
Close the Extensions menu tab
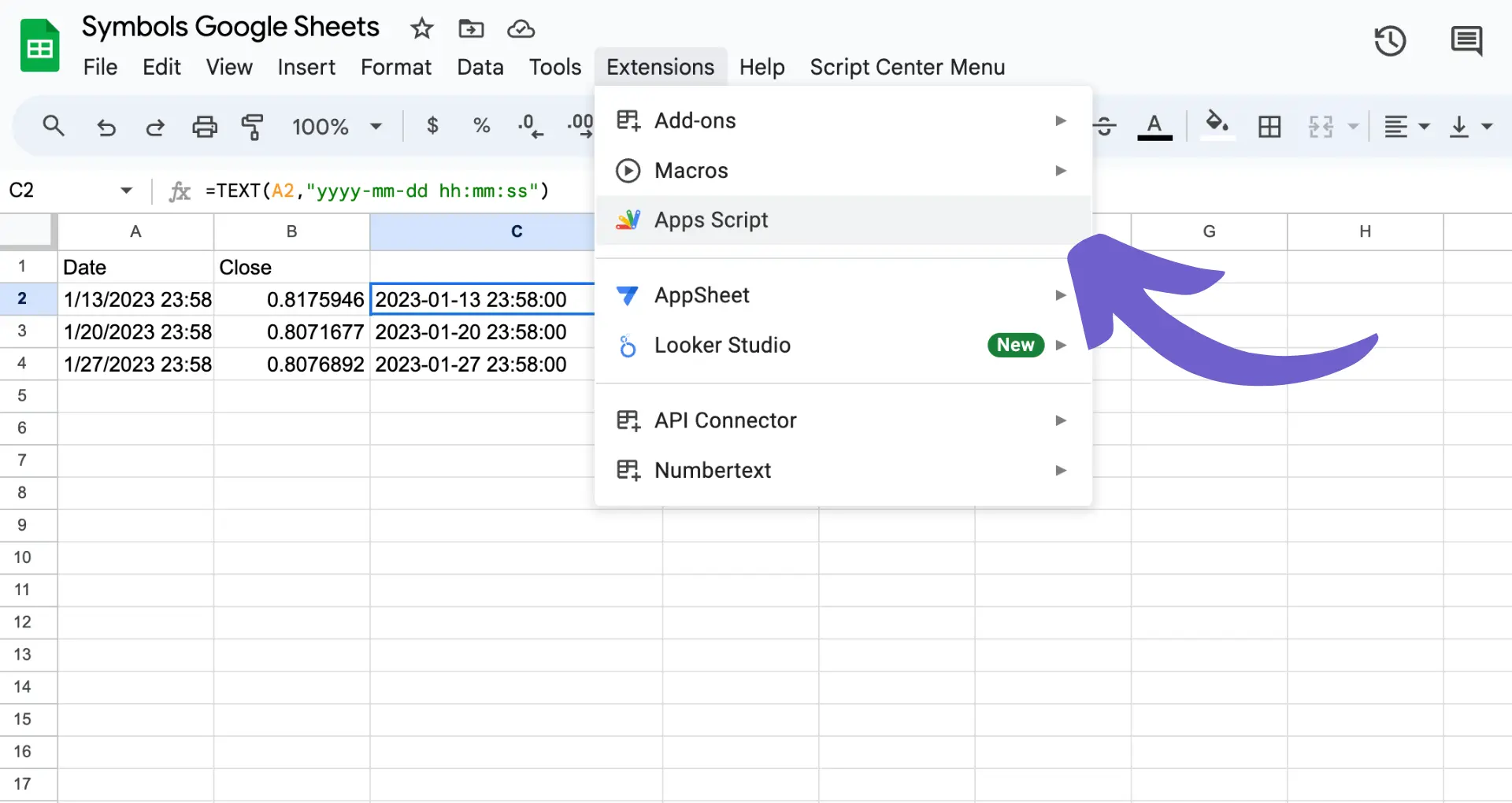click(x=661, y=68)
